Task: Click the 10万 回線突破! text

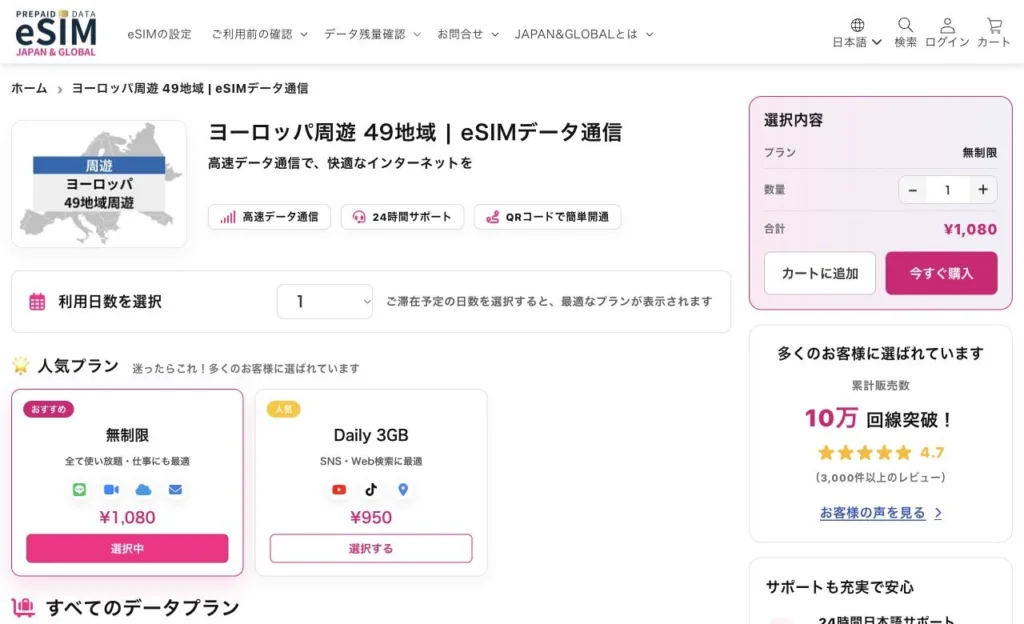Action: coord(880,418)
